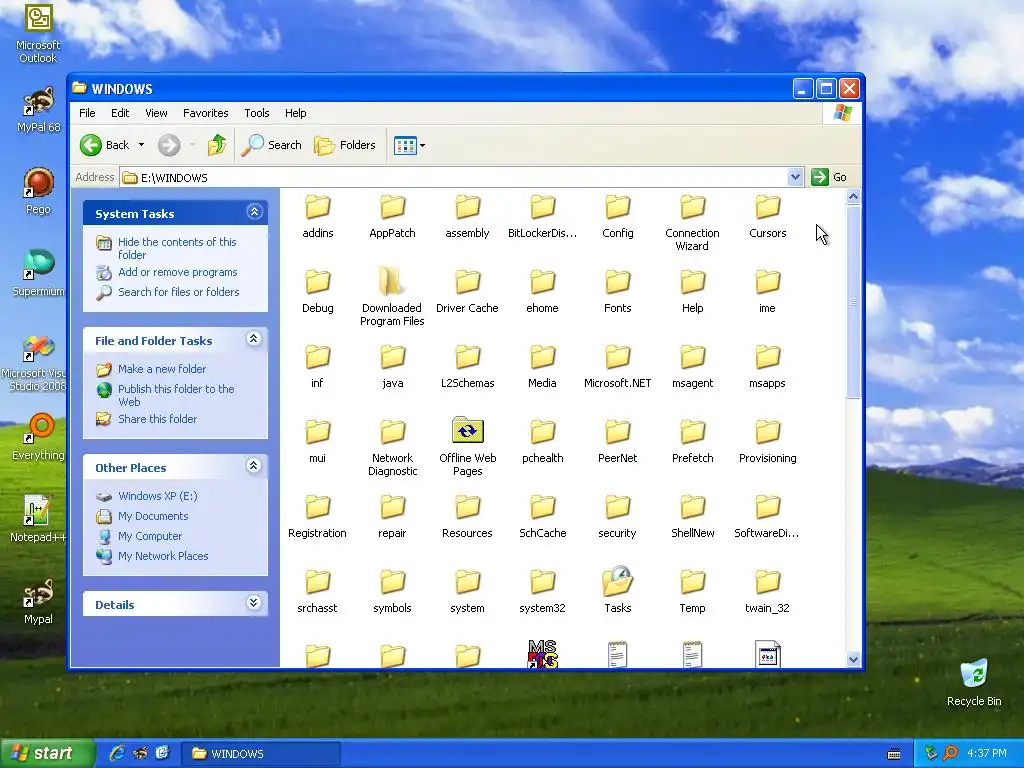Select the java folder

[x=392, y=366]
